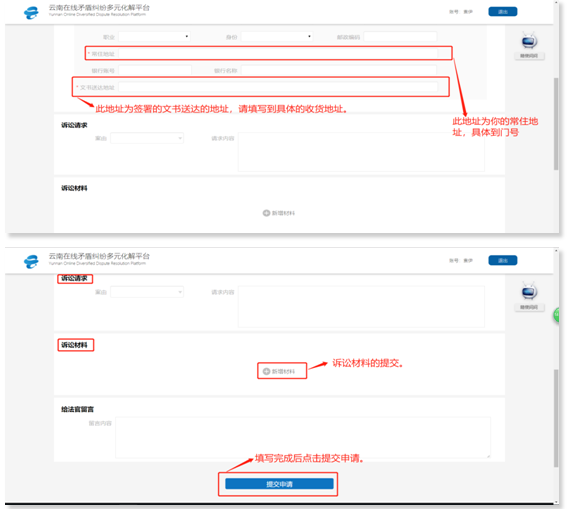Click the blue platform logo above boxed 诉讼请求 heading
The height and width of the screenshot is (509, 567).
click(x=31, y=261)
